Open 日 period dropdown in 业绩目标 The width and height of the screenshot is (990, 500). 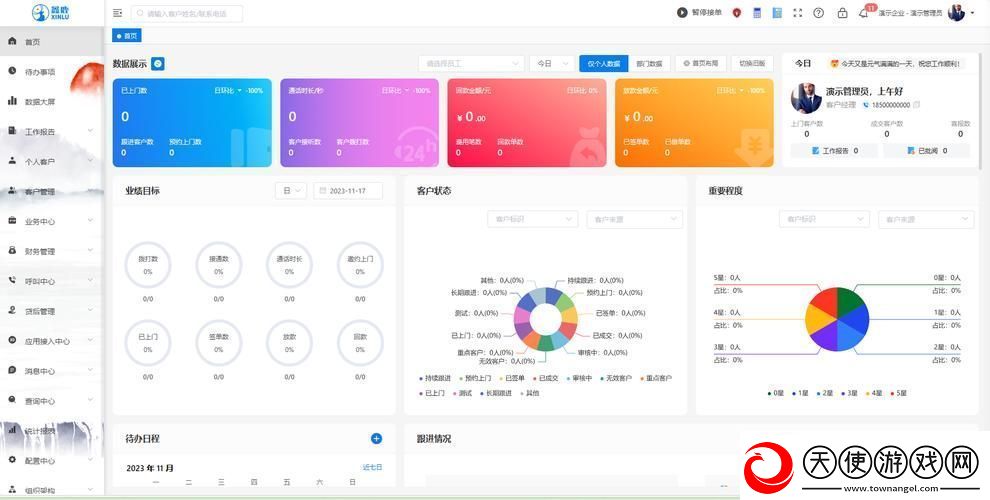pyautogui.click(x=291, y=191)
